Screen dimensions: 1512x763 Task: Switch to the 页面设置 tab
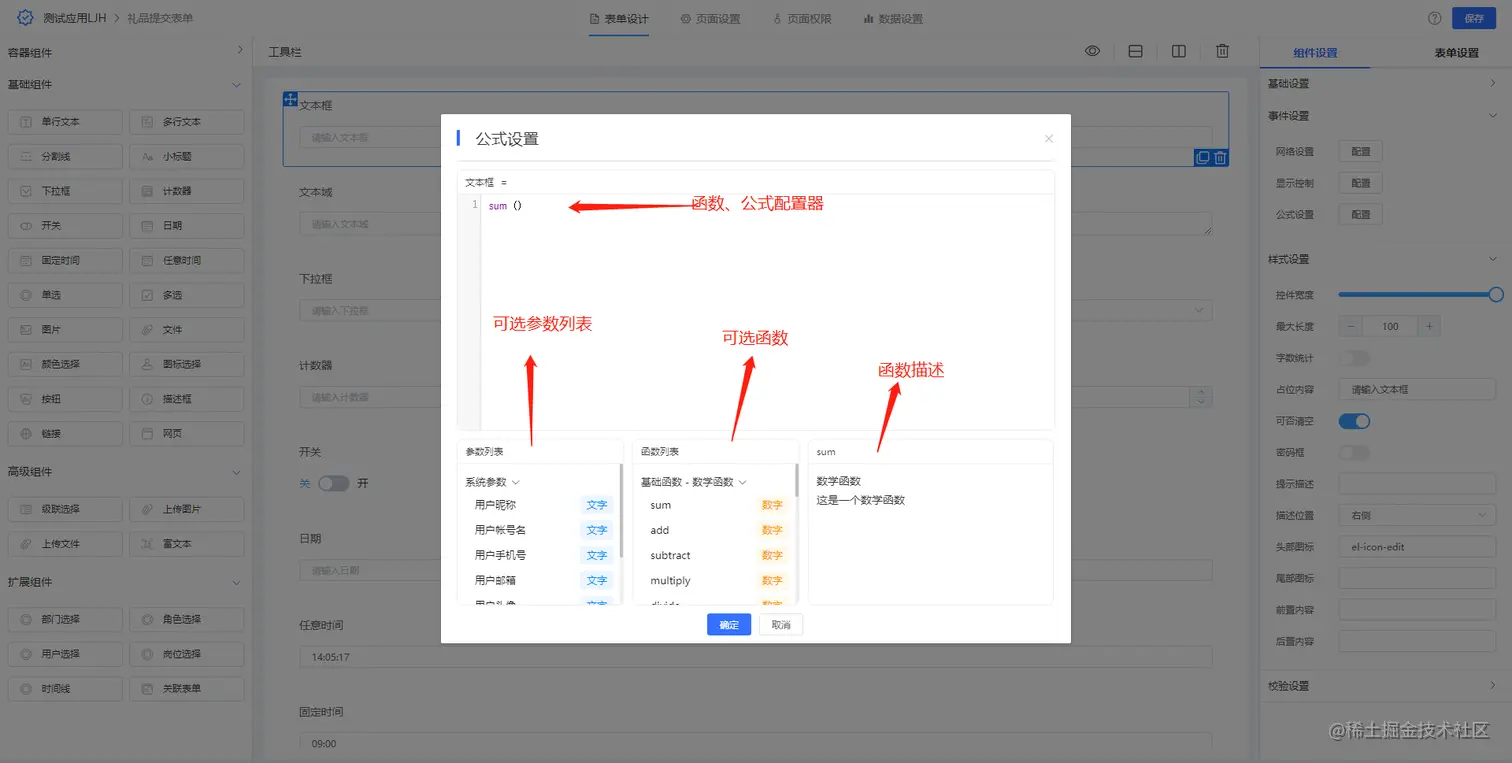710,19
